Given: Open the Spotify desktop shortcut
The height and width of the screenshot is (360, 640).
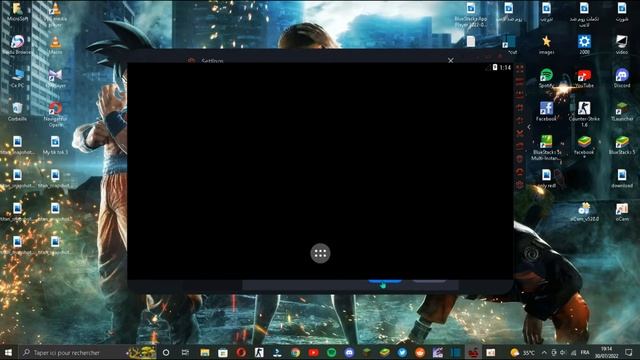Looking at the screenshot, I should click(x=546, y=78).
